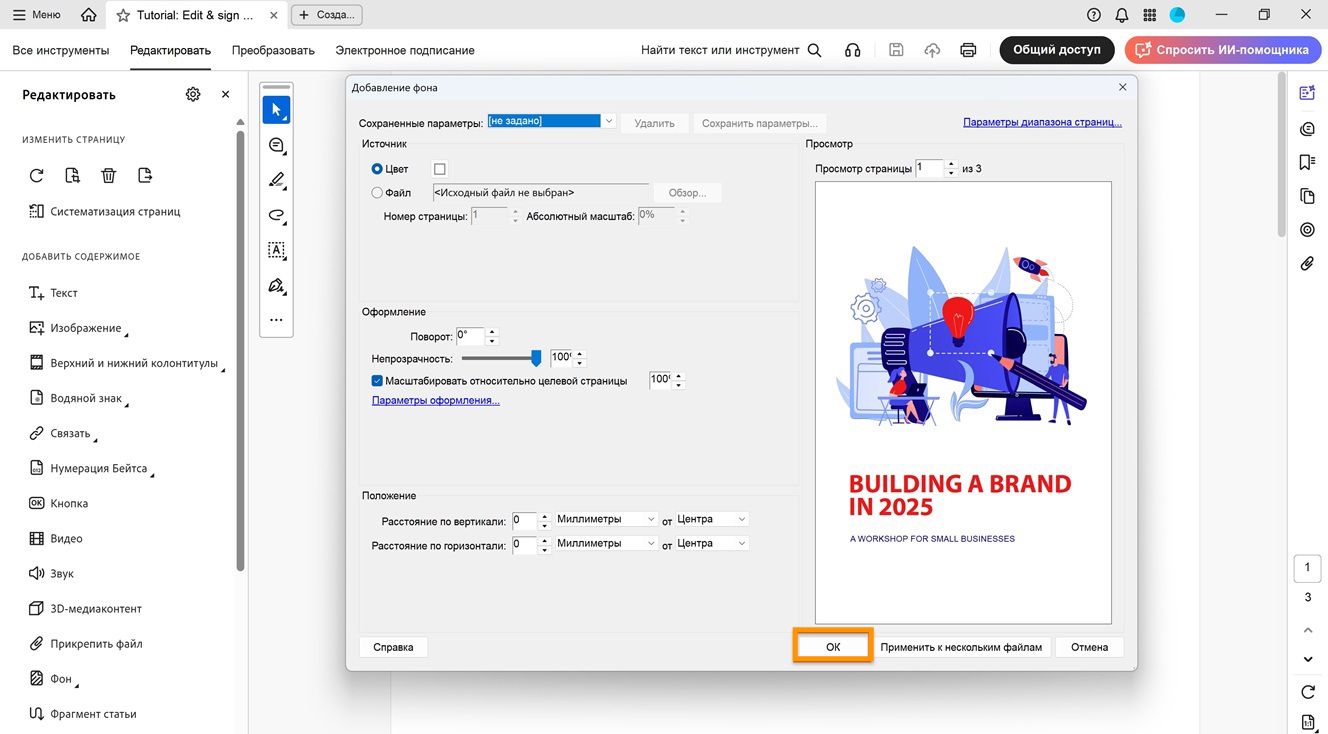Screen dimensions: 1328x734
Task: Open the apps grid icon
Action: tap(1150, 15)
